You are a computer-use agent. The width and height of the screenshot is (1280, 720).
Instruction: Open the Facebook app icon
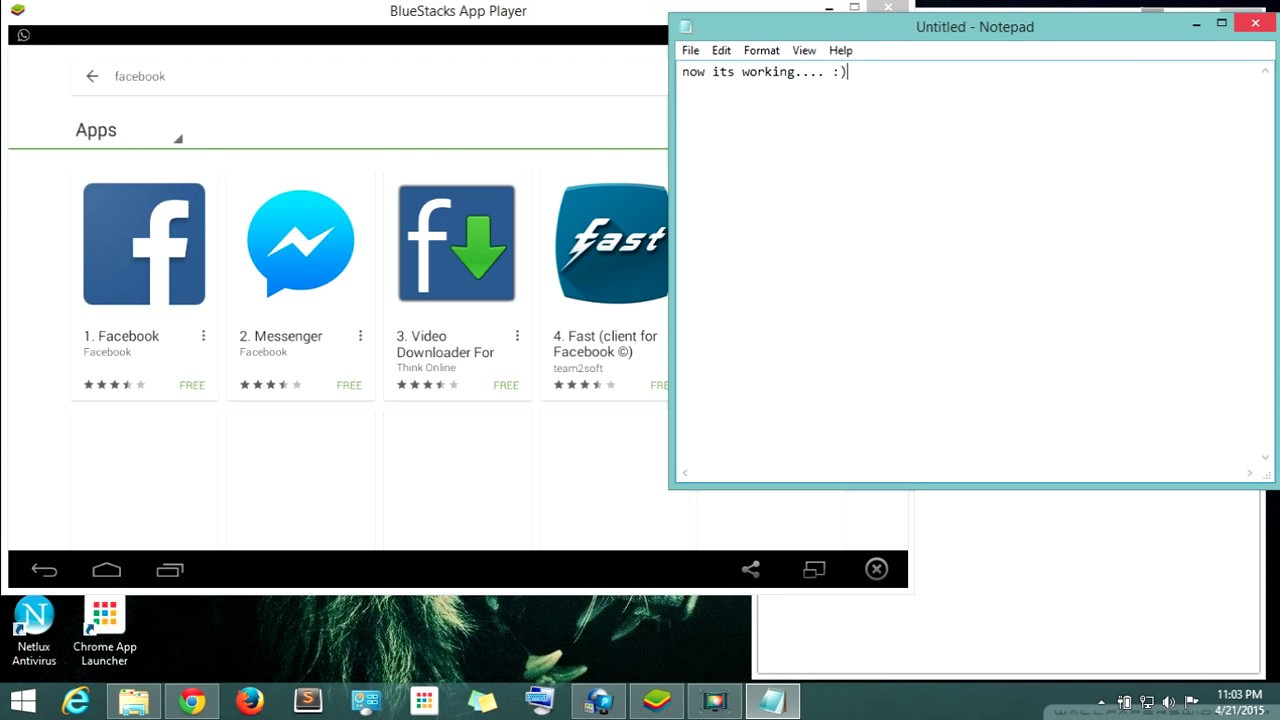point(144,244)
